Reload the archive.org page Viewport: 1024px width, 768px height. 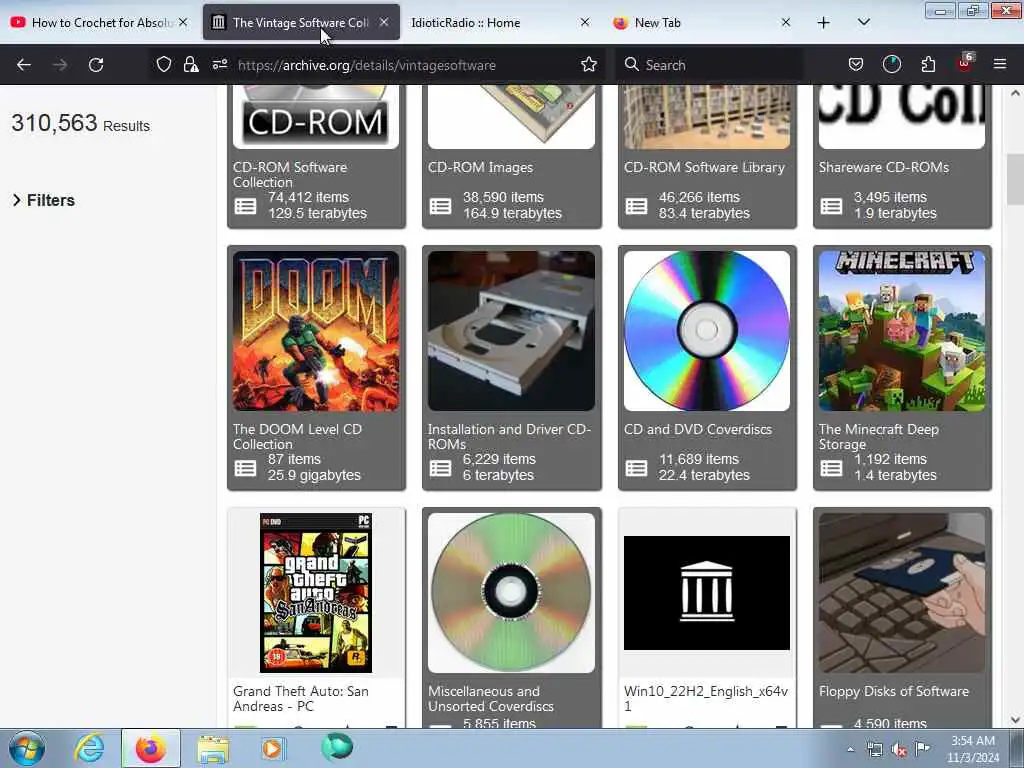coord(96,65)
